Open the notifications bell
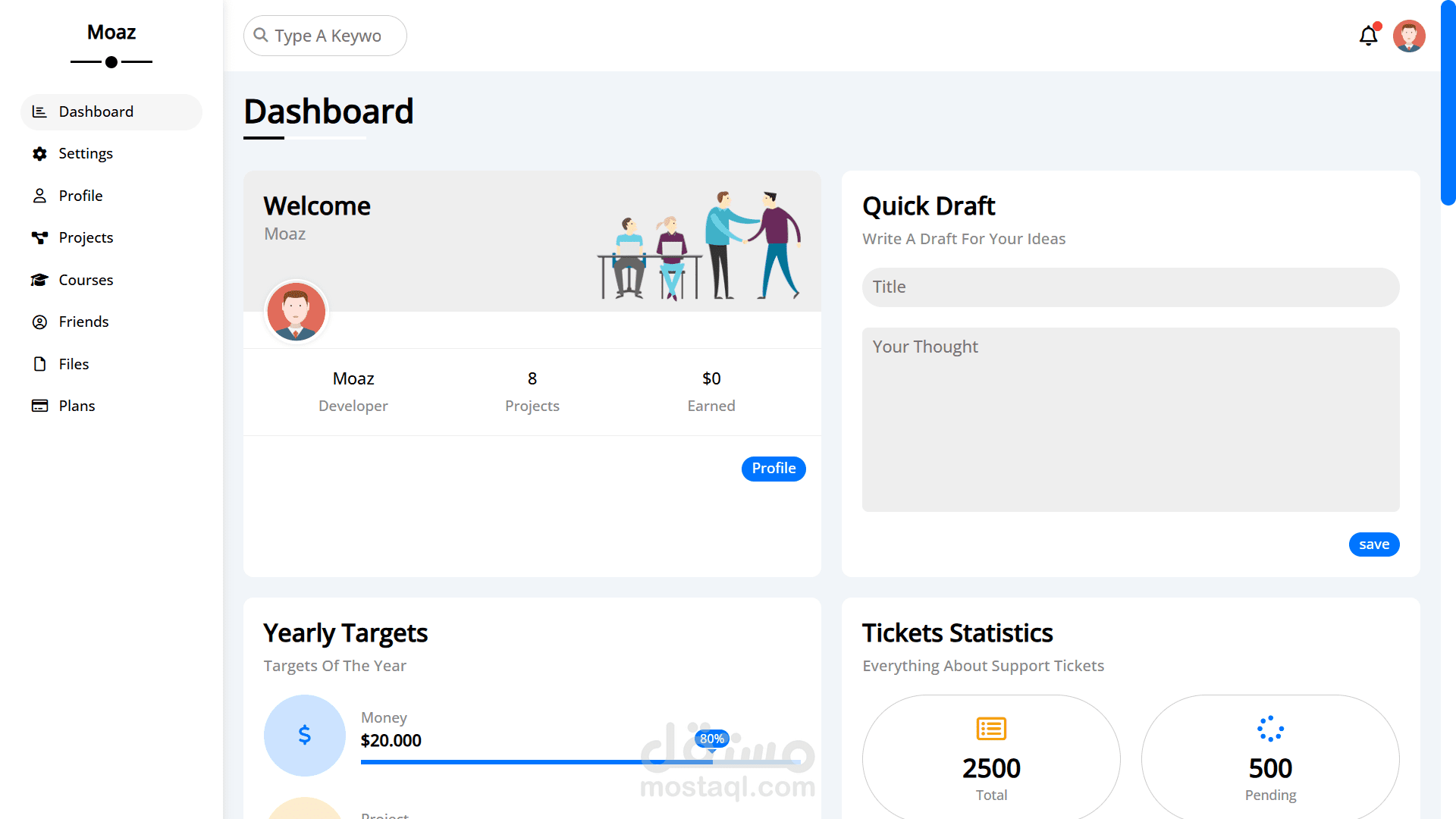 [x=1368, y=36]
